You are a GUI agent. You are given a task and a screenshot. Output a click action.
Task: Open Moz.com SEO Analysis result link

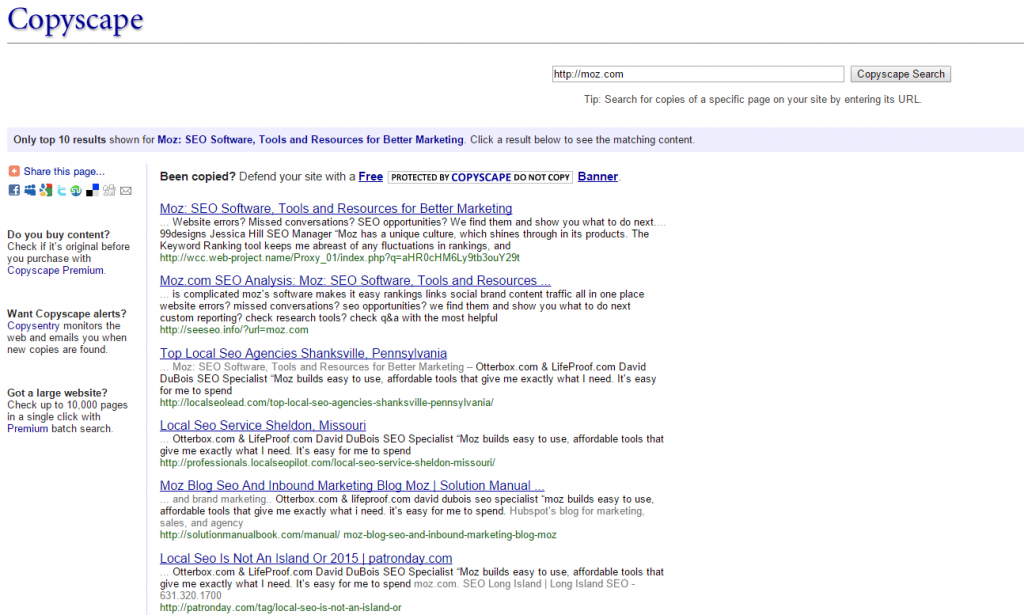(355, 281)
